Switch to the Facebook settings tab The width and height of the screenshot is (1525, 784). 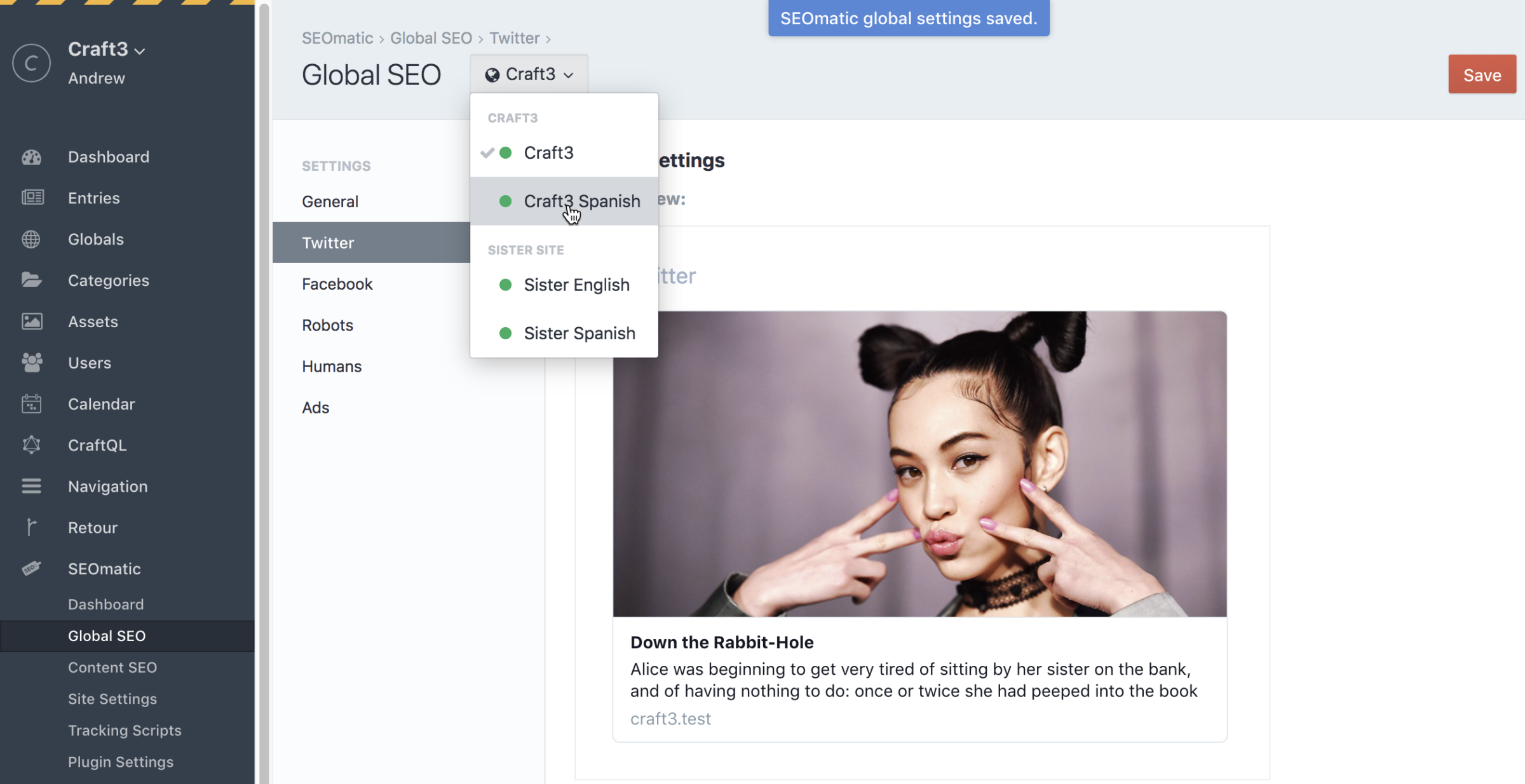(337, 284)
